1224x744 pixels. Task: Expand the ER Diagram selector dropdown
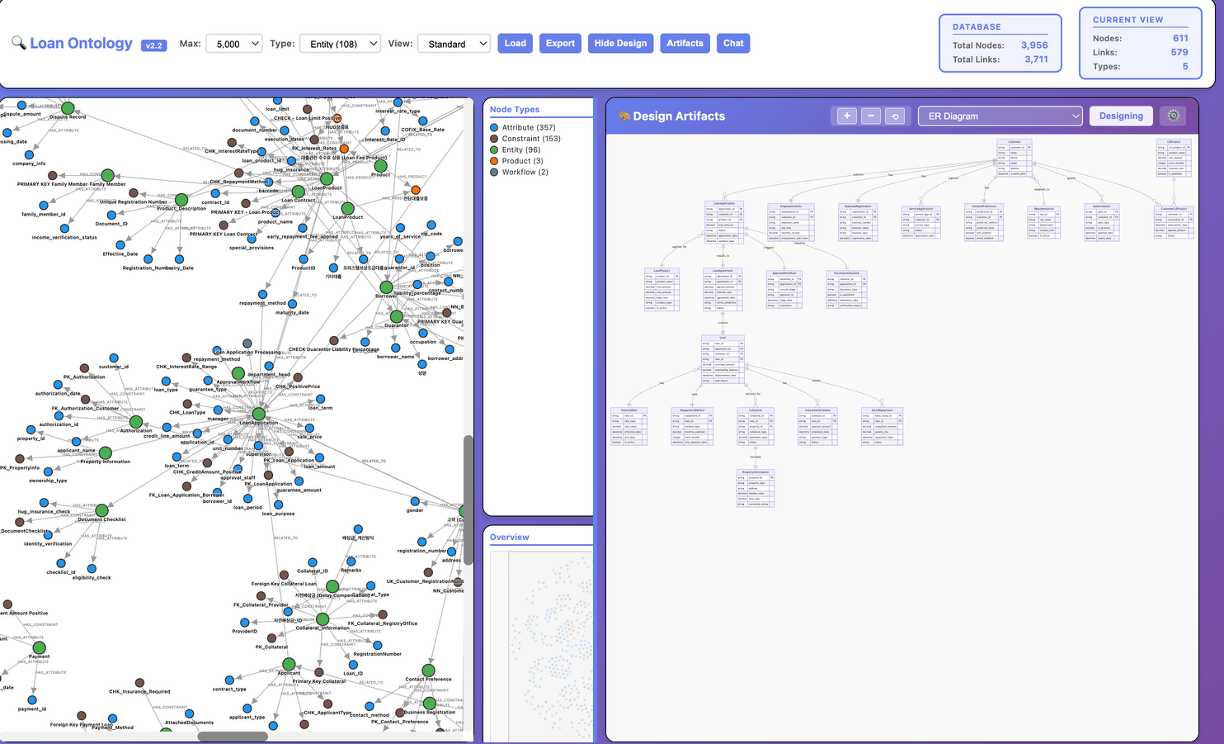pyautogui.click(x=1000, y=116)
